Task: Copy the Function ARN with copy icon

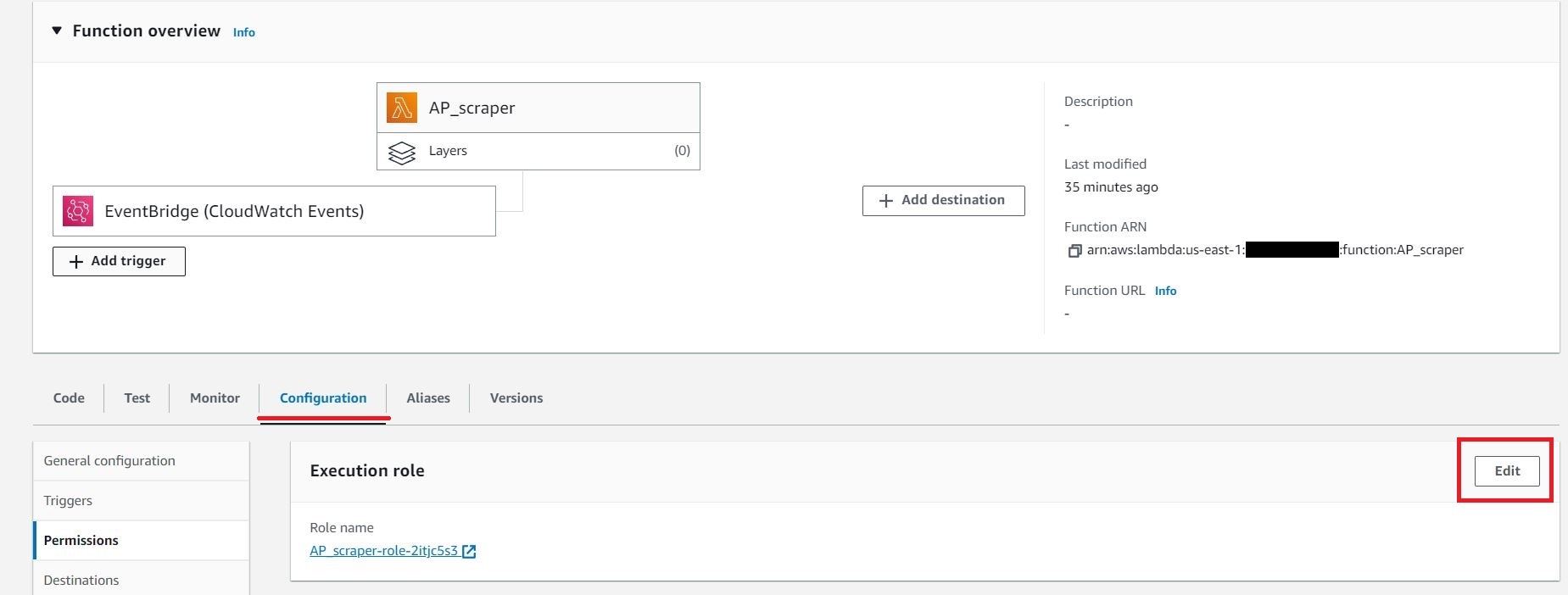Action: pos(1074,251)
